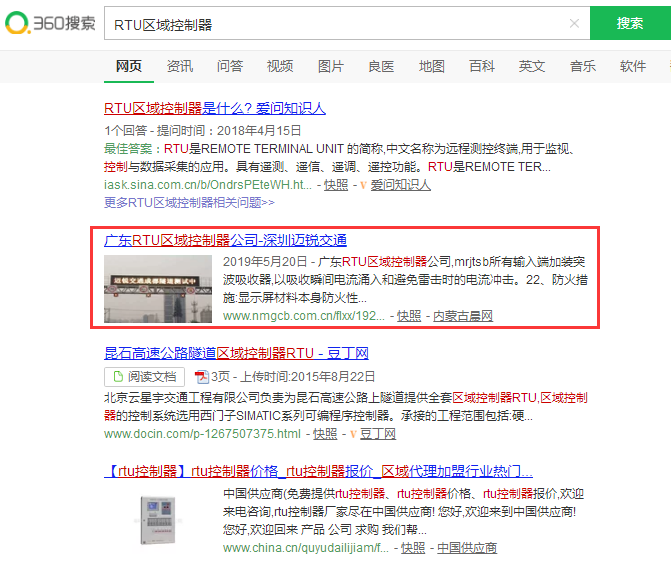671x566 pixels.
Task: Open result 昆石高速公路隧道区域控制器RTU - 豆丁网
Action: [236, 353]
